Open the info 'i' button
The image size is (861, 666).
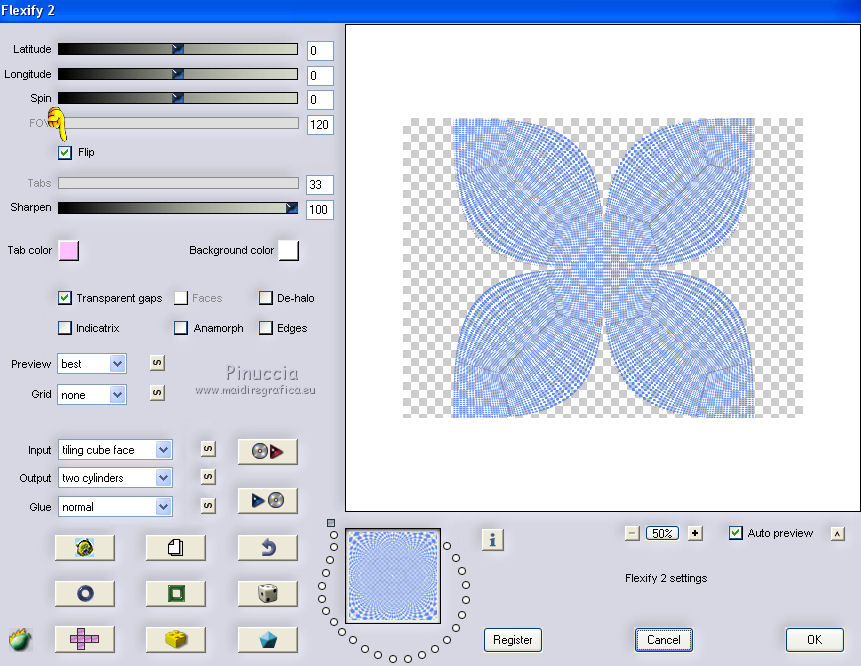click(x=493, y=540)
